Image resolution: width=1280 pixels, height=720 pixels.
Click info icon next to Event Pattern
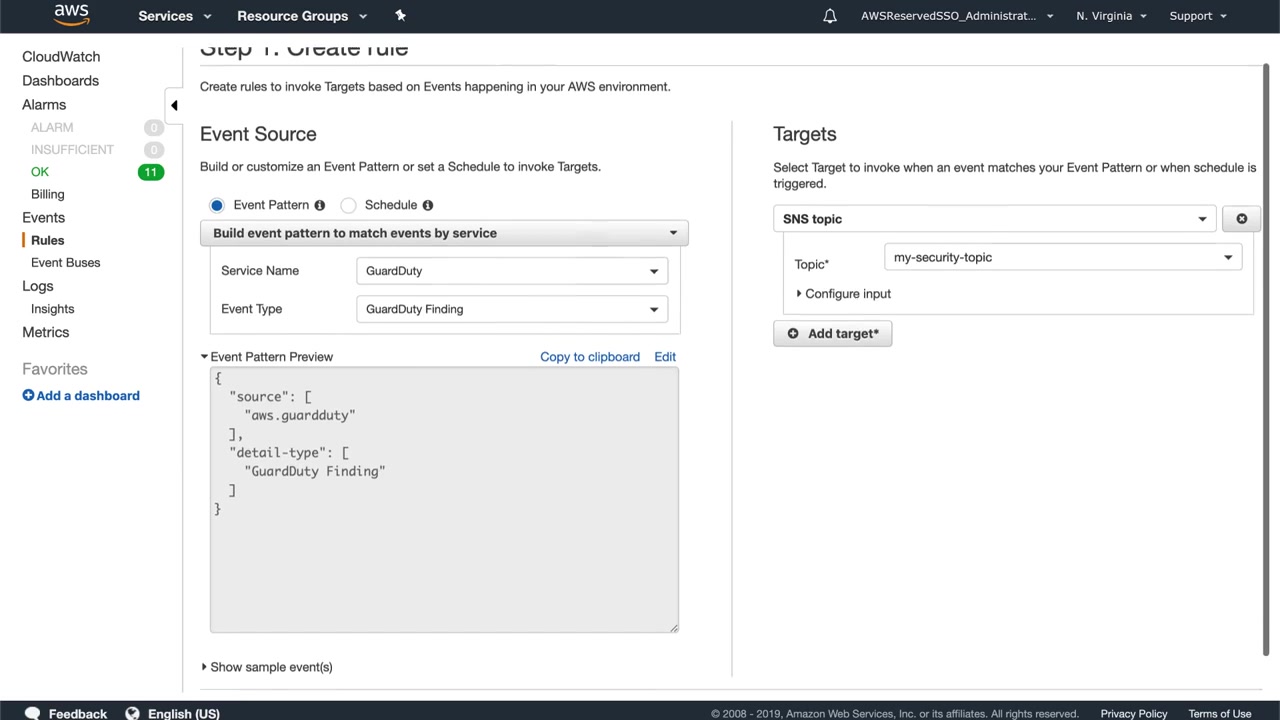tap(320, 205)
